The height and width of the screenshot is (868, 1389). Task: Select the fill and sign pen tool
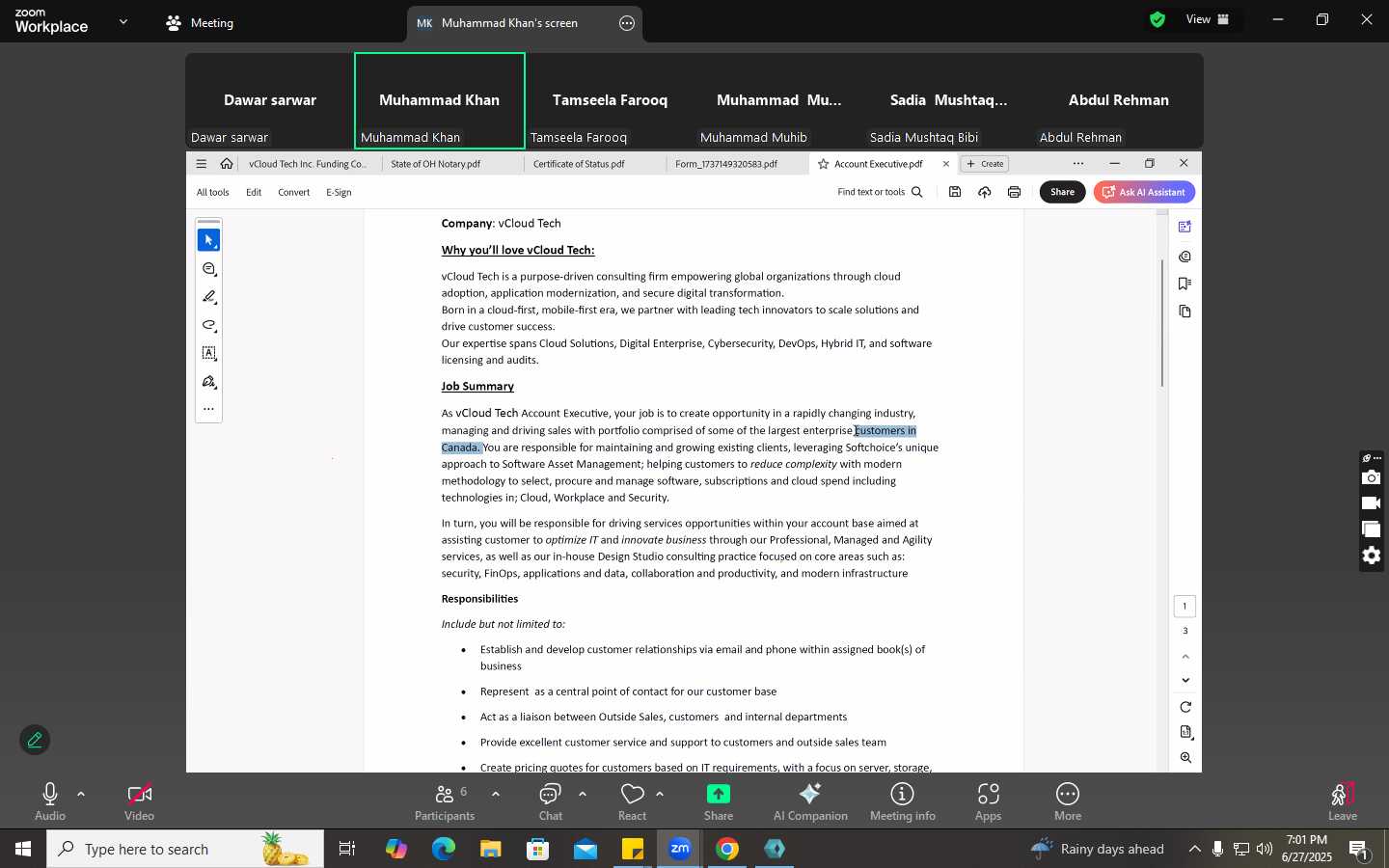(x=208, y=382)
